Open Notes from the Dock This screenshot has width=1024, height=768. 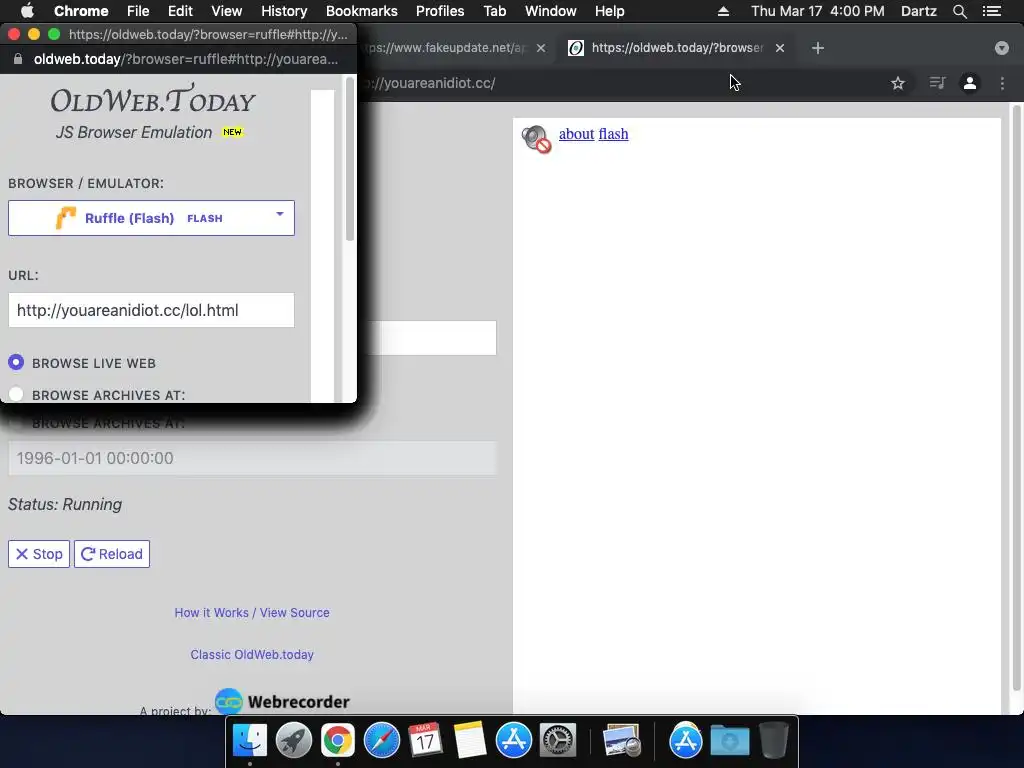tap(470, 741)
